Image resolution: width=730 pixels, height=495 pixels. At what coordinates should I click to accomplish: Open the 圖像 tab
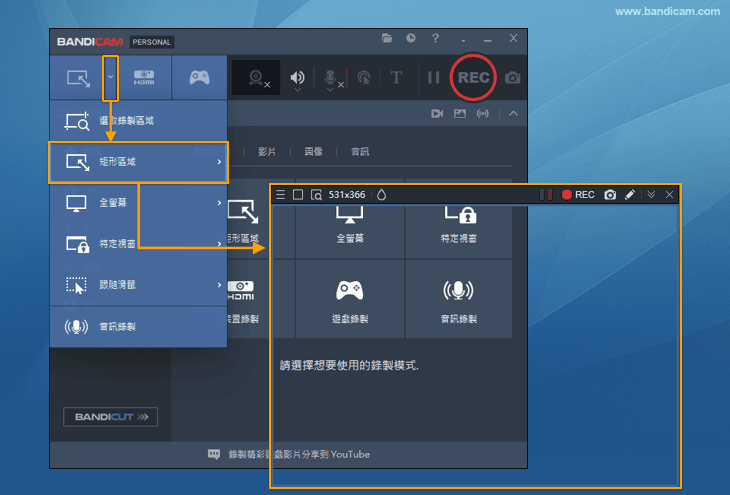(313, 152)
